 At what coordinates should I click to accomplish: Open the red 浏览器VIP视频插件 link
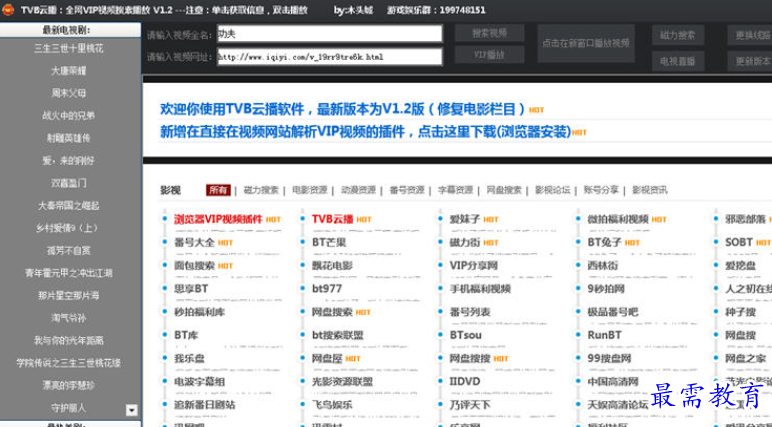pos(218,219)
